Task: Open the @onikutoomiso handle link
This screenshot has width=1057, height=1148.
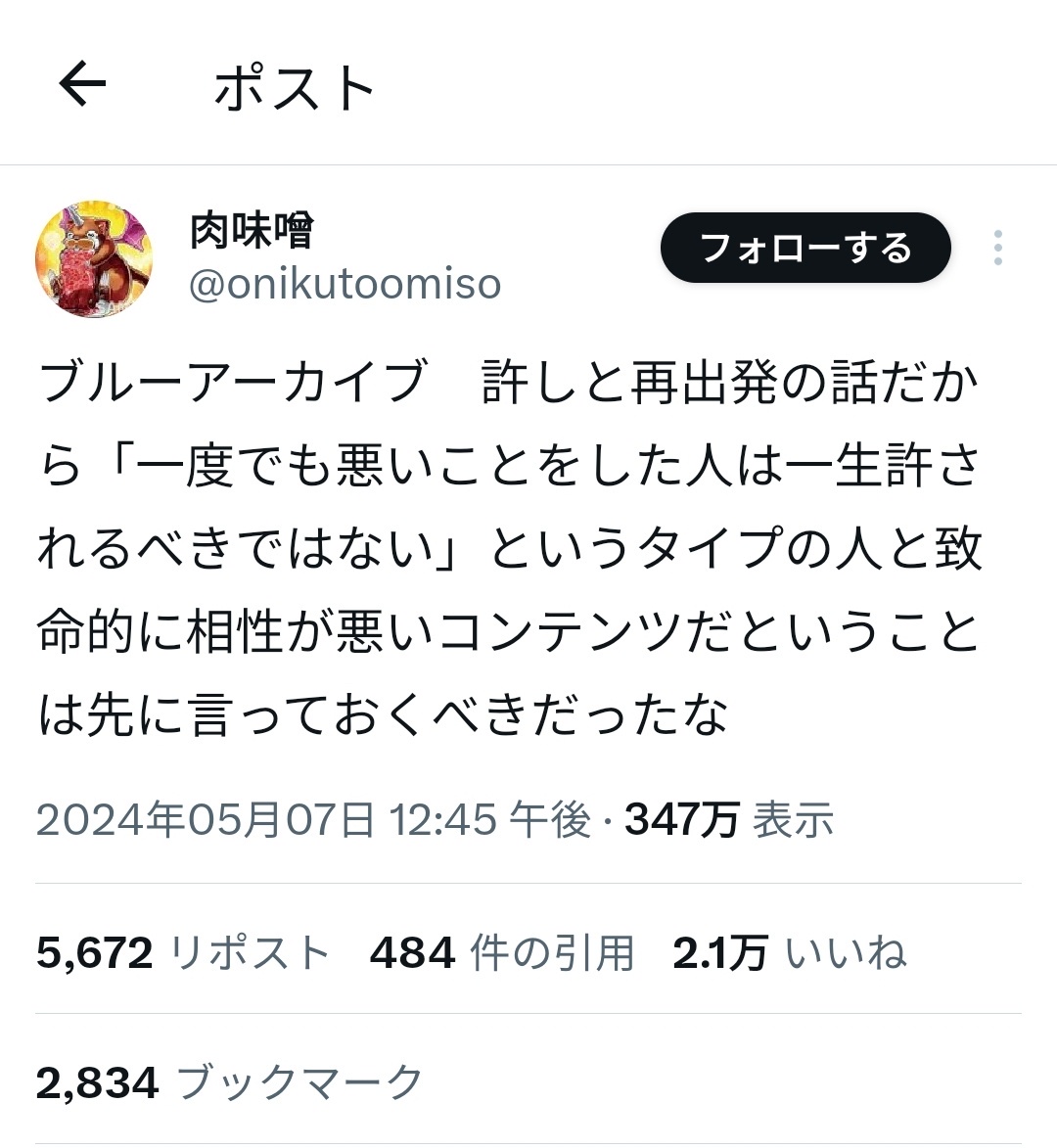Action: [x=345, y=284]
